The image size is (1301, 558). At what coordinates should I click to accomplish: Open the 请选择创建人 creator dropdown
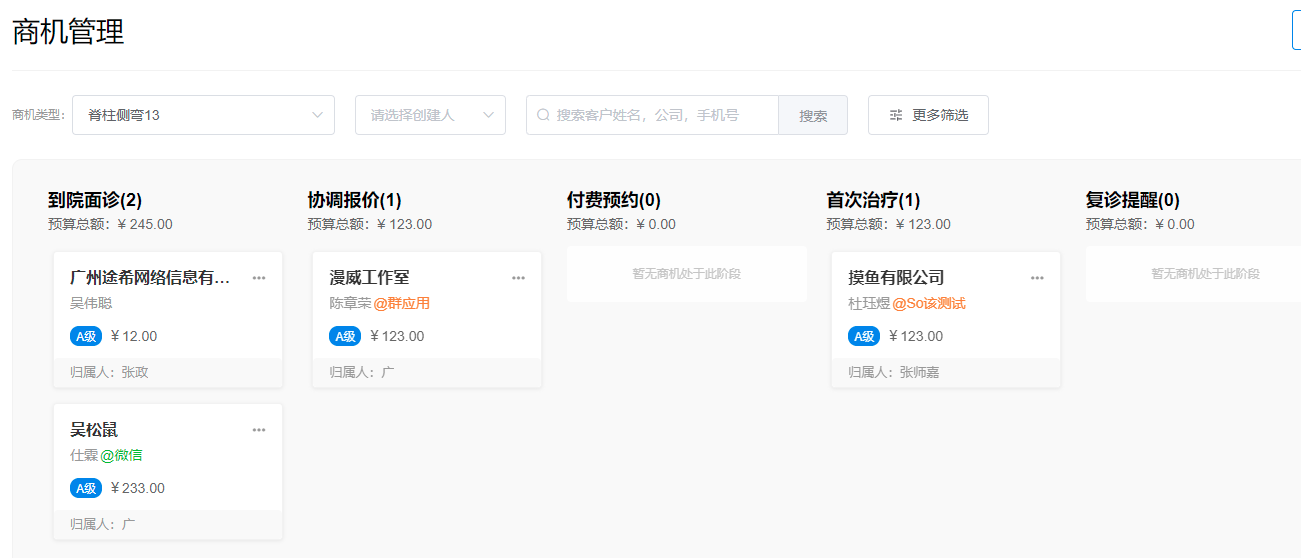[430, 115]
